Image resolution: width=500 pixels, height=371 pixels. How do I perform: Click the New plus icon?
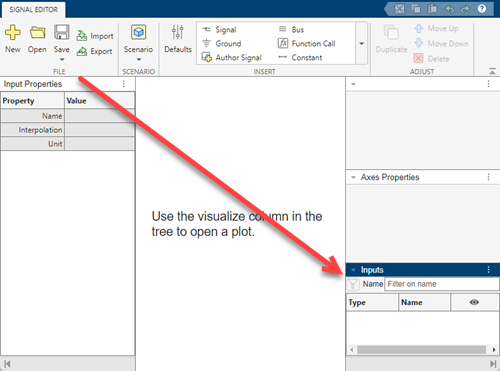tap(13, 33)
